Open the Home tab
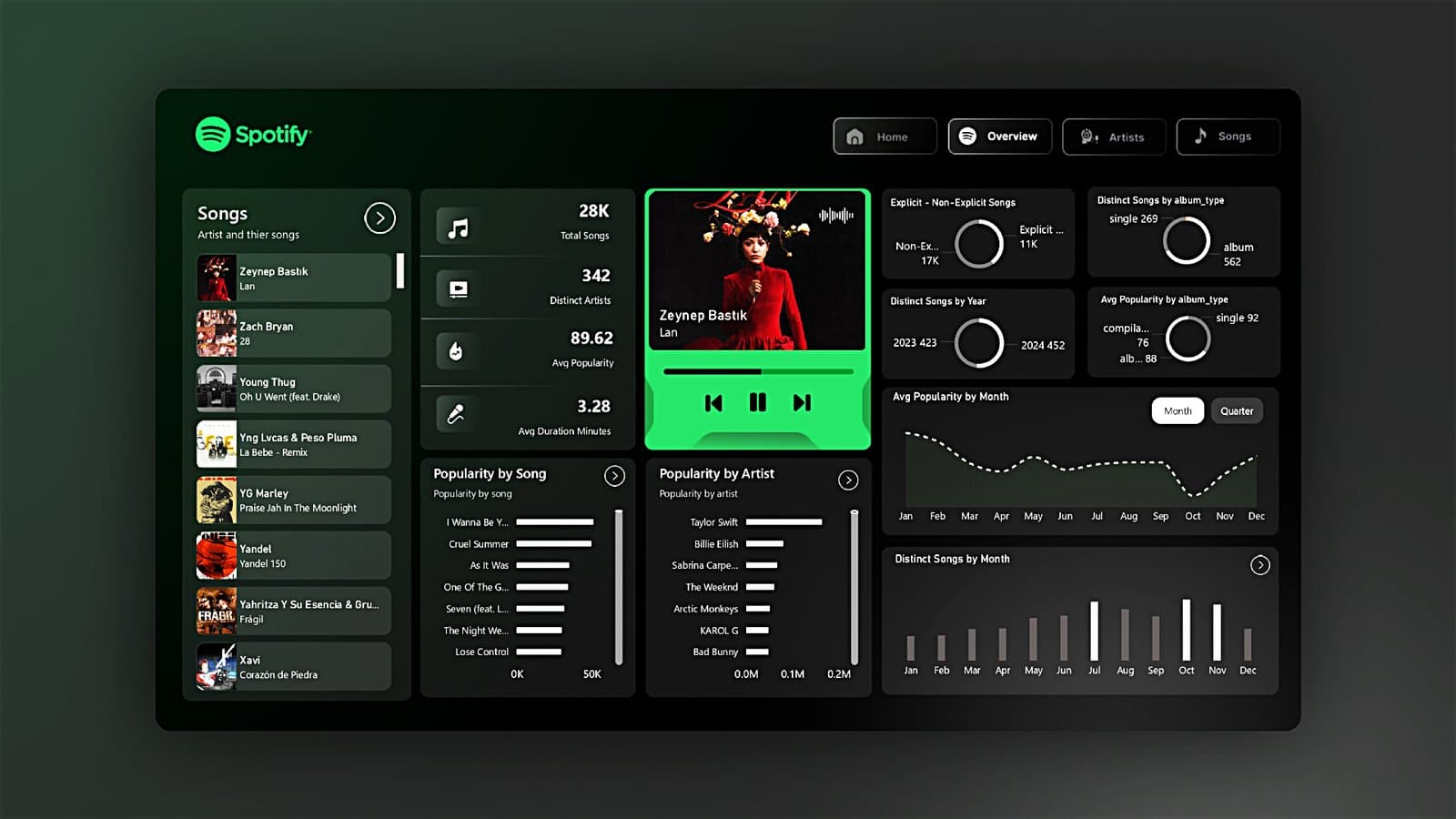1456x819 pixels. pos(885,136)
